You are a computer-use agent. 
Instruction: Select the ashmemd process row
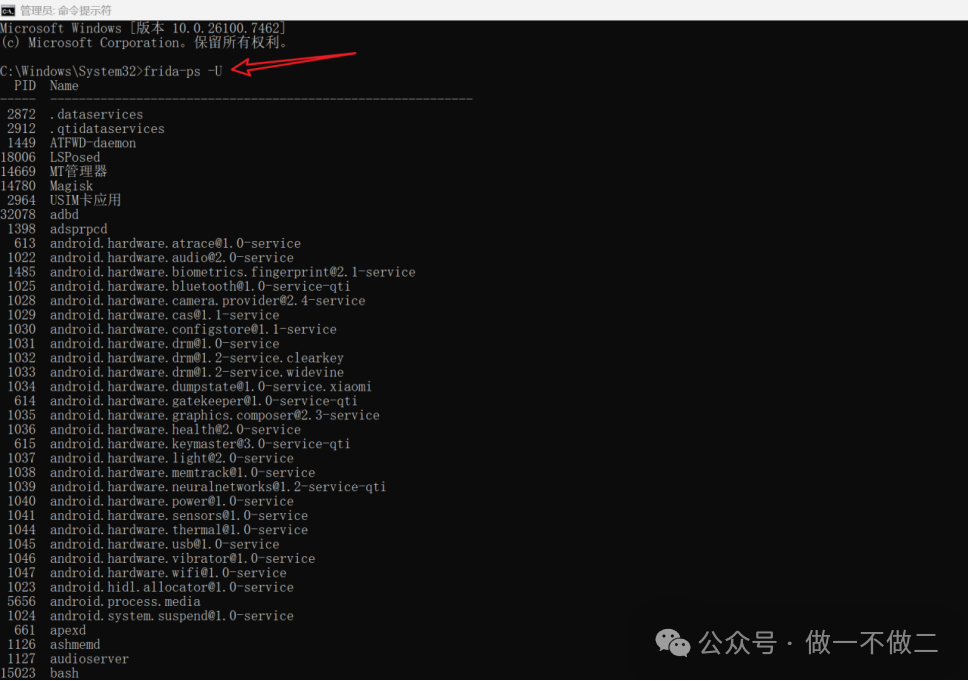[x=54, y=644]
